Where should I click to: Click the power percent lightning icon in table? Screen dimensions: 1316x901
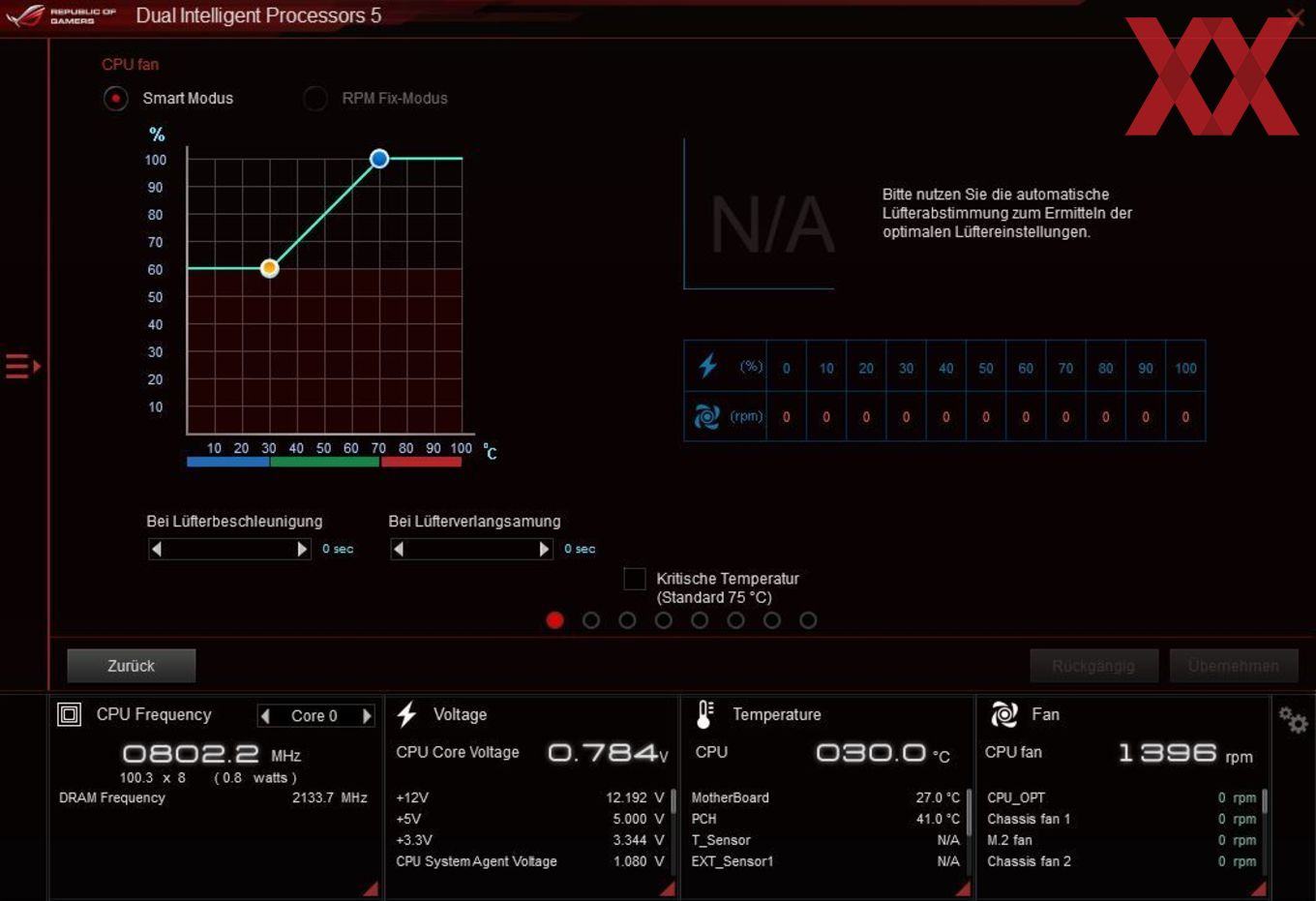[x=707, y=366]
